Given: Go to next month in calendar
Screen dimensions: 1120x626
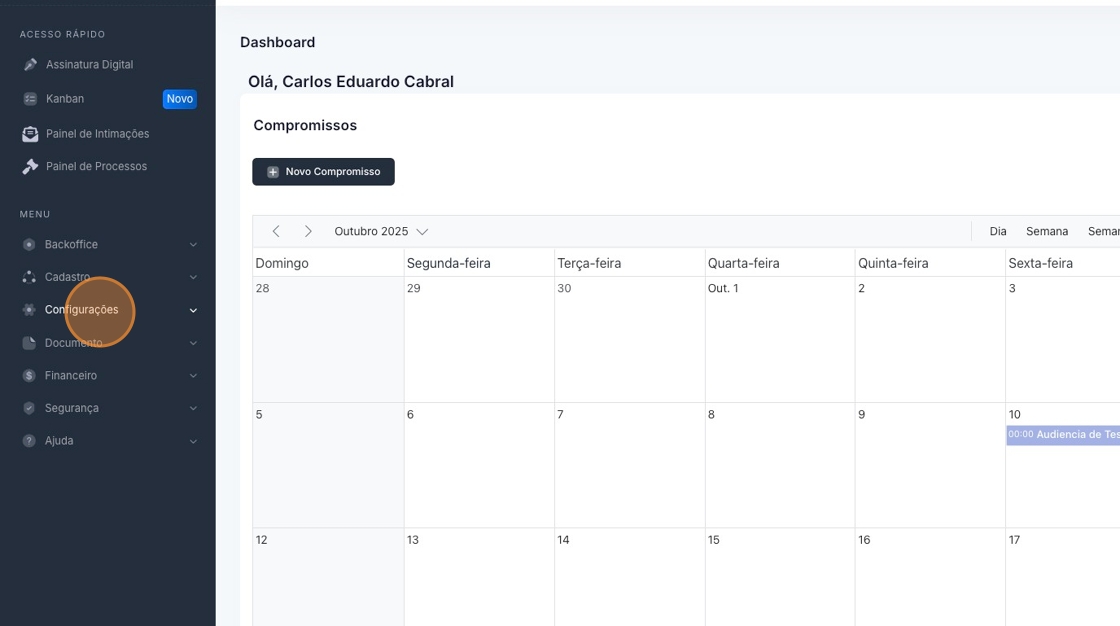Looking at the screenshot, I should point(308,231).
